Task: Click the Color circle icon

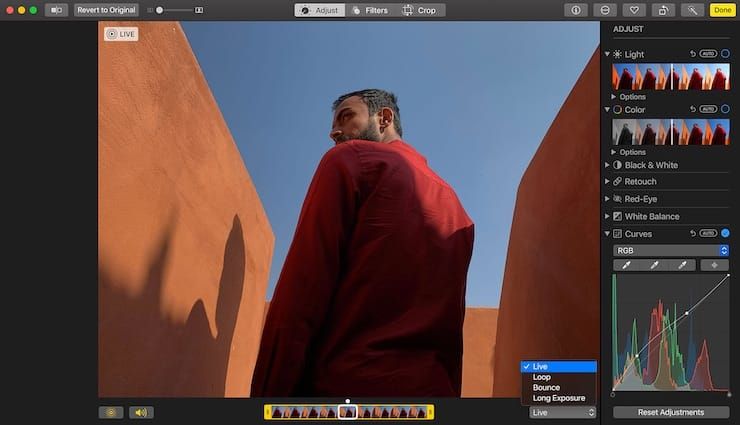Action: click(617, 109)
